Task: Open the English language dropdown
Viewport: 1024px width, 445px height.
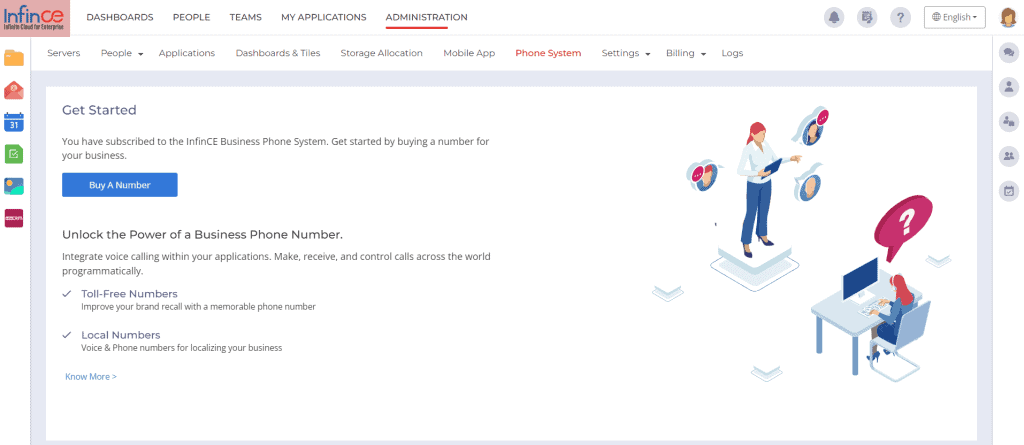Action: click(955, 18)
